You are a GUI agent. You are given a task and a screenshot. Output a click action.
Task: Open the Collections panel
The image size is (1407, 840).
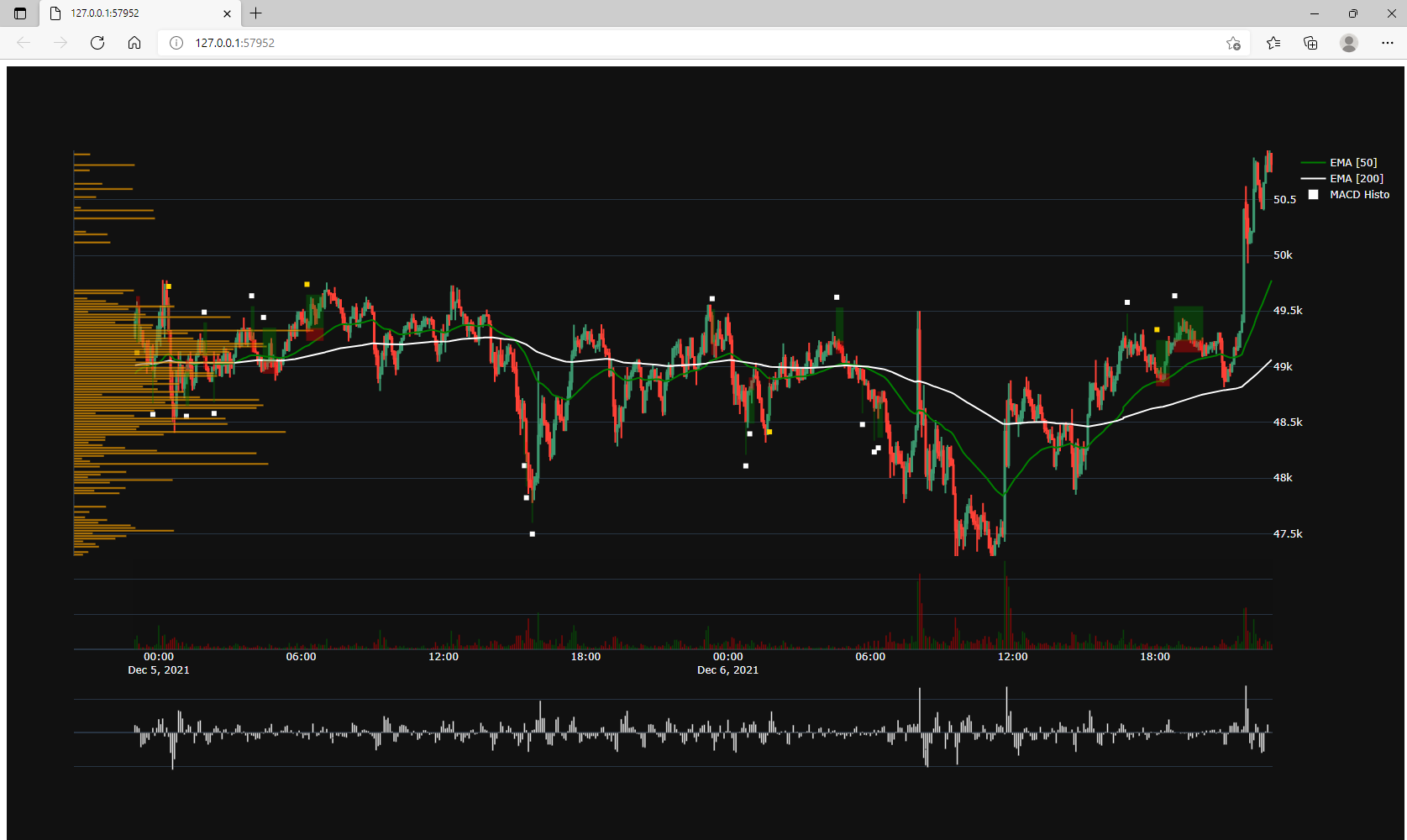tap(1310, 43)
